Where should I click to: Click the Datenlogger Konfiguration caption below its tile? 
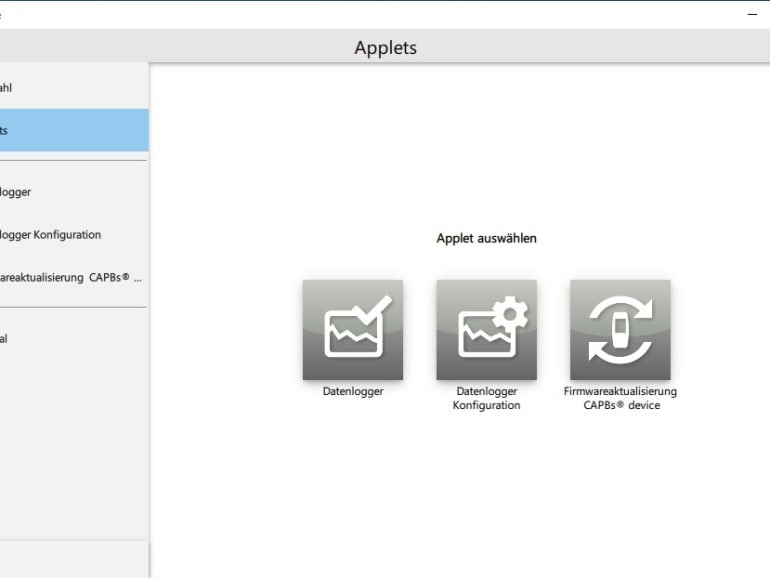[486, 398]
